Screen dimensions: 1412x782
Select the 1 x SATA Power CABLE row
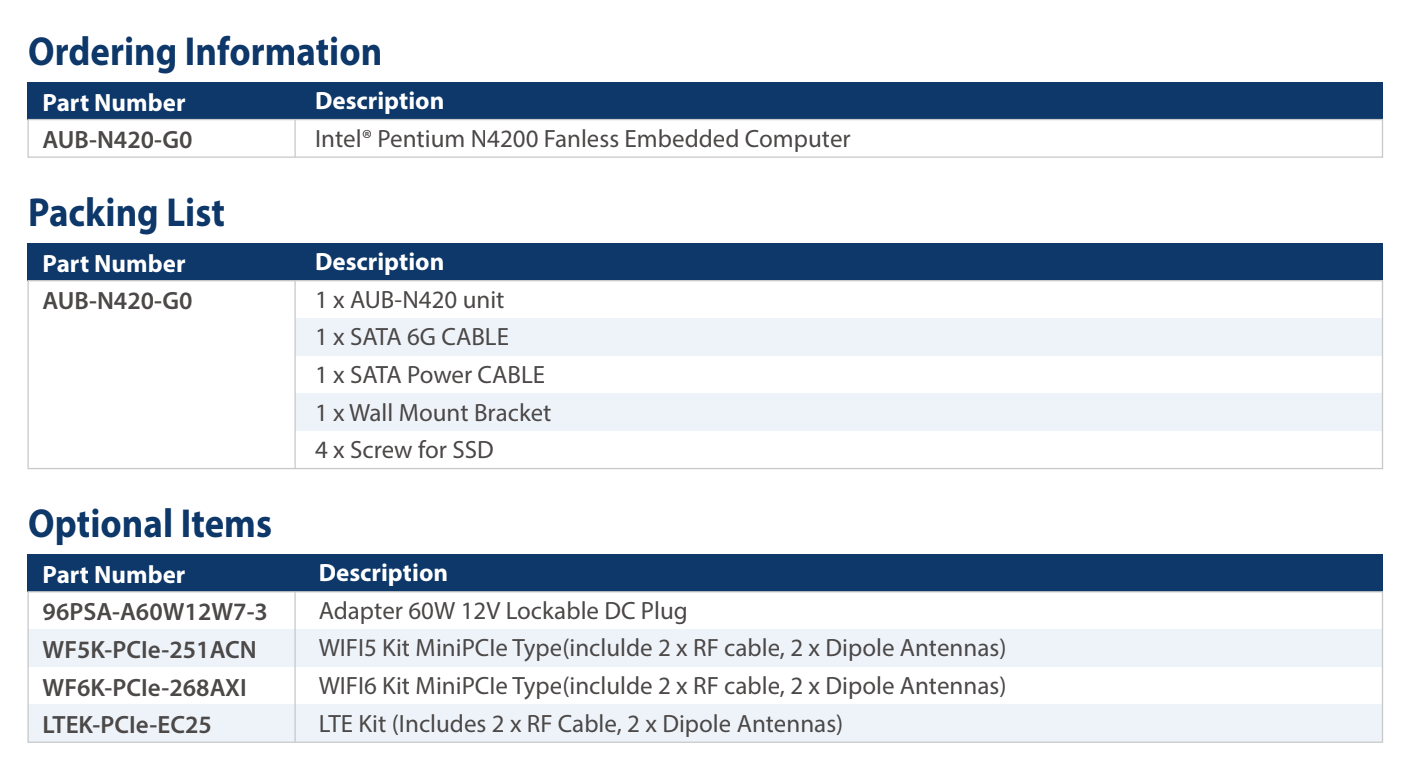pyautogui.click(x=430, y=375)
